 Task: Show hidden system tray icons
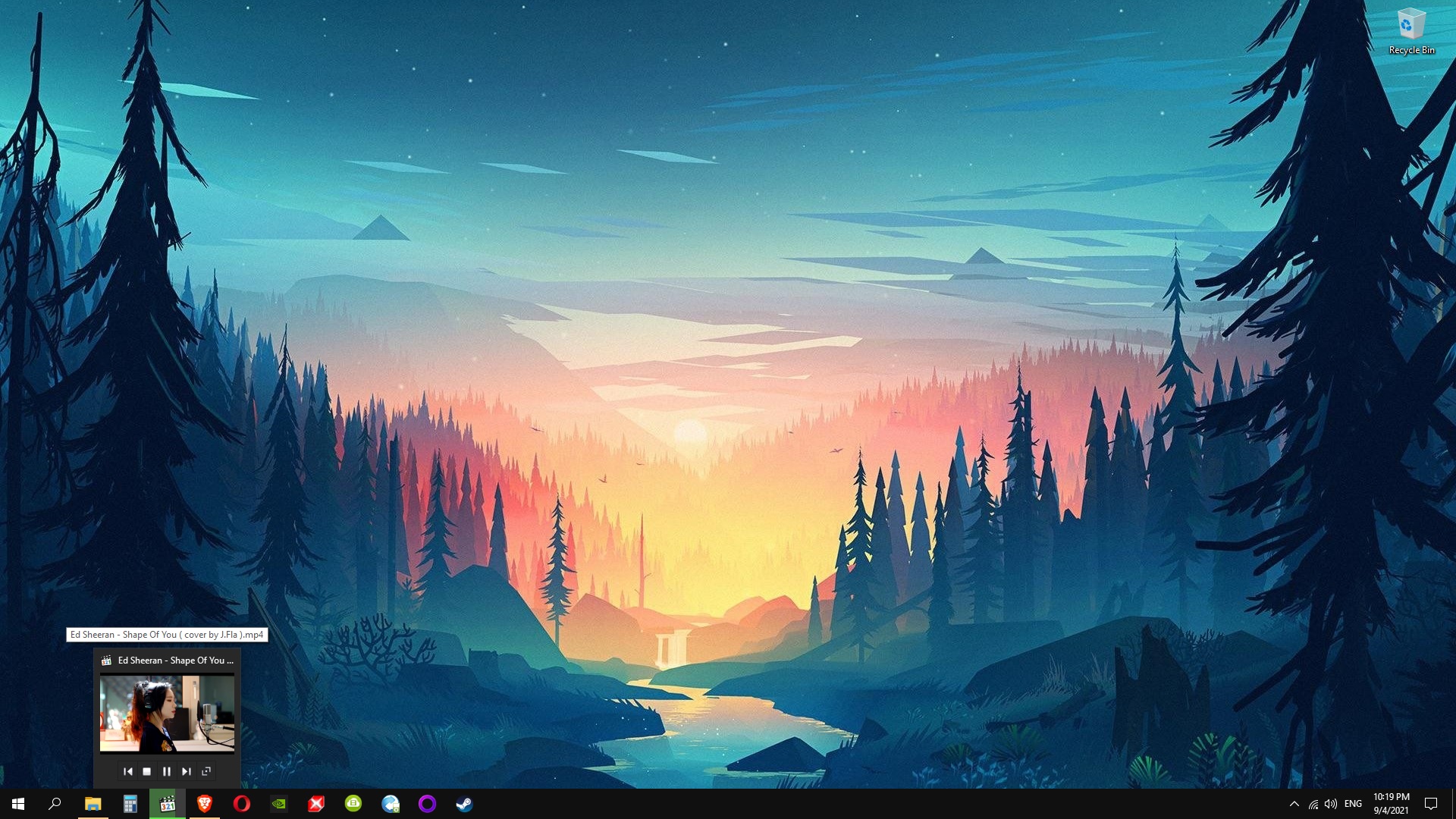pos(1294,804)
